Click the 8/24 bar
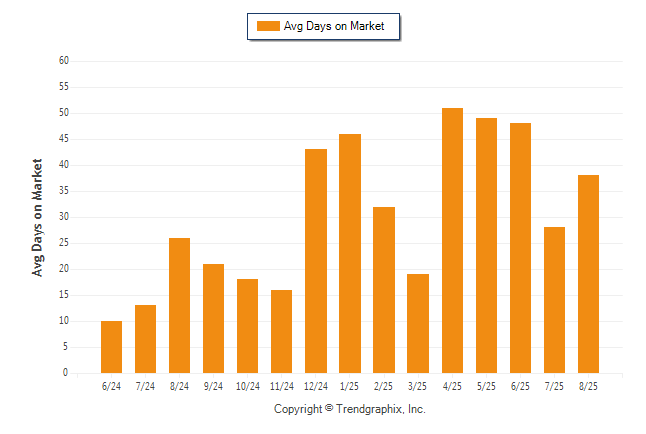This screenshot has width=646, height=434. pos(179,305)
